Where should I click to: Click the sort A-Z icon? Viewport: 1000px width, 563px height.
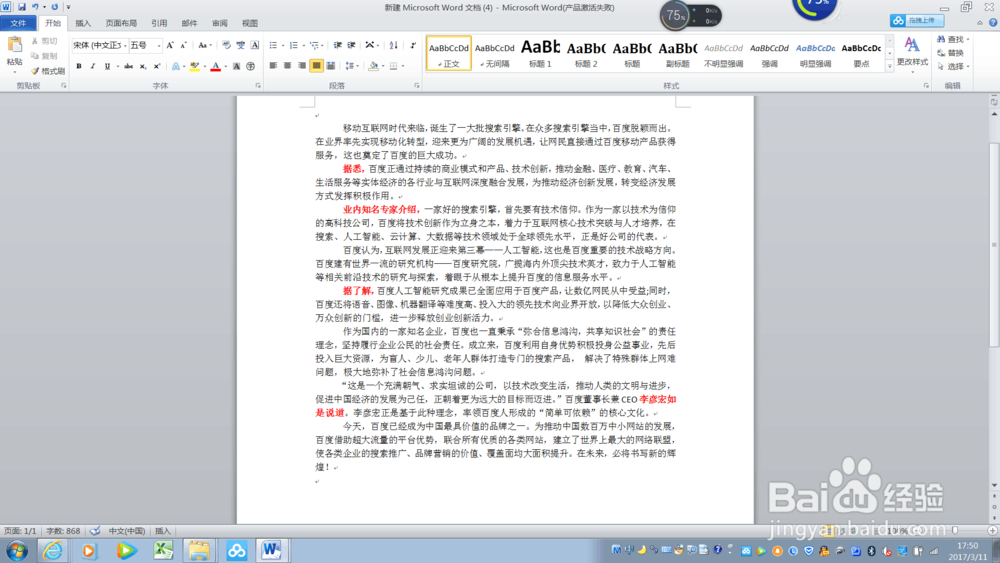point(393,45)
